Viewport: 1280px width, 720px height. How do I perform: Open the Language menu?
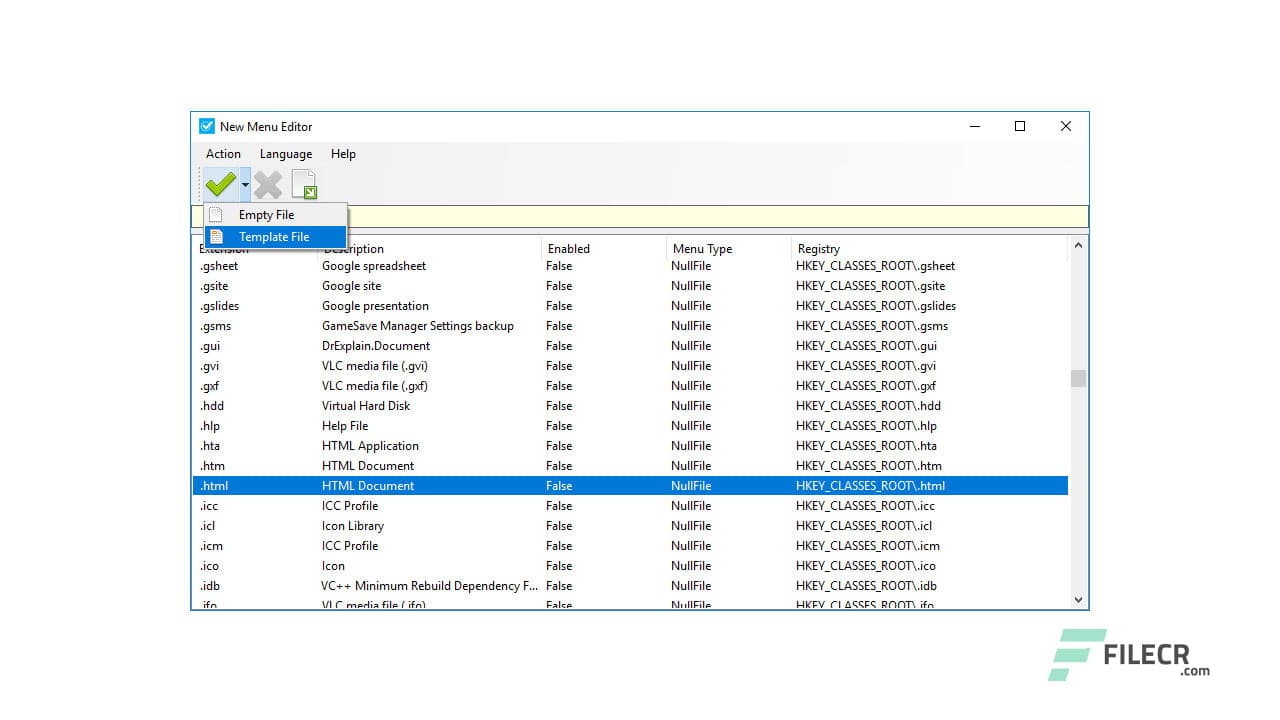[x=285, y=154]
